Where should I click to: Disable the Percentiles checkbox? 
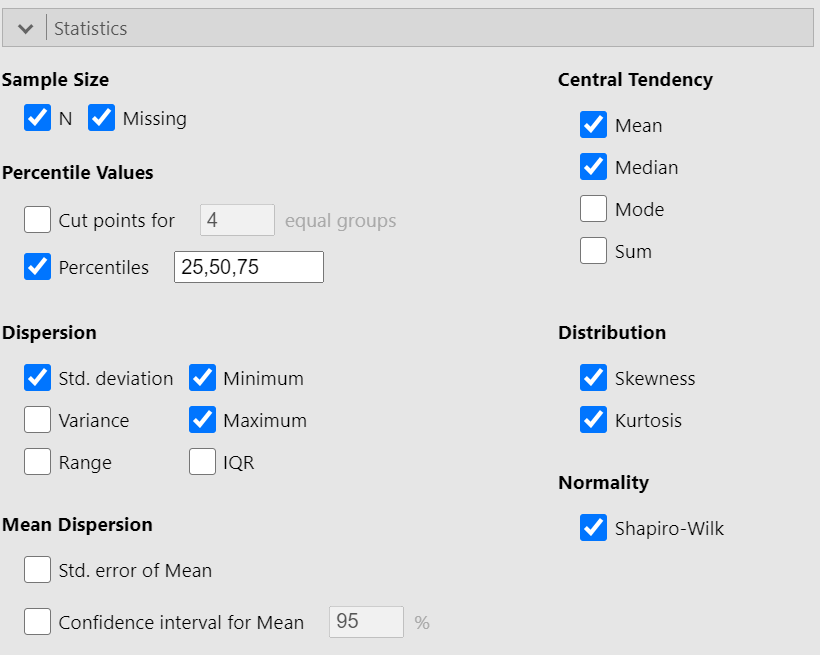pos(38,267)
